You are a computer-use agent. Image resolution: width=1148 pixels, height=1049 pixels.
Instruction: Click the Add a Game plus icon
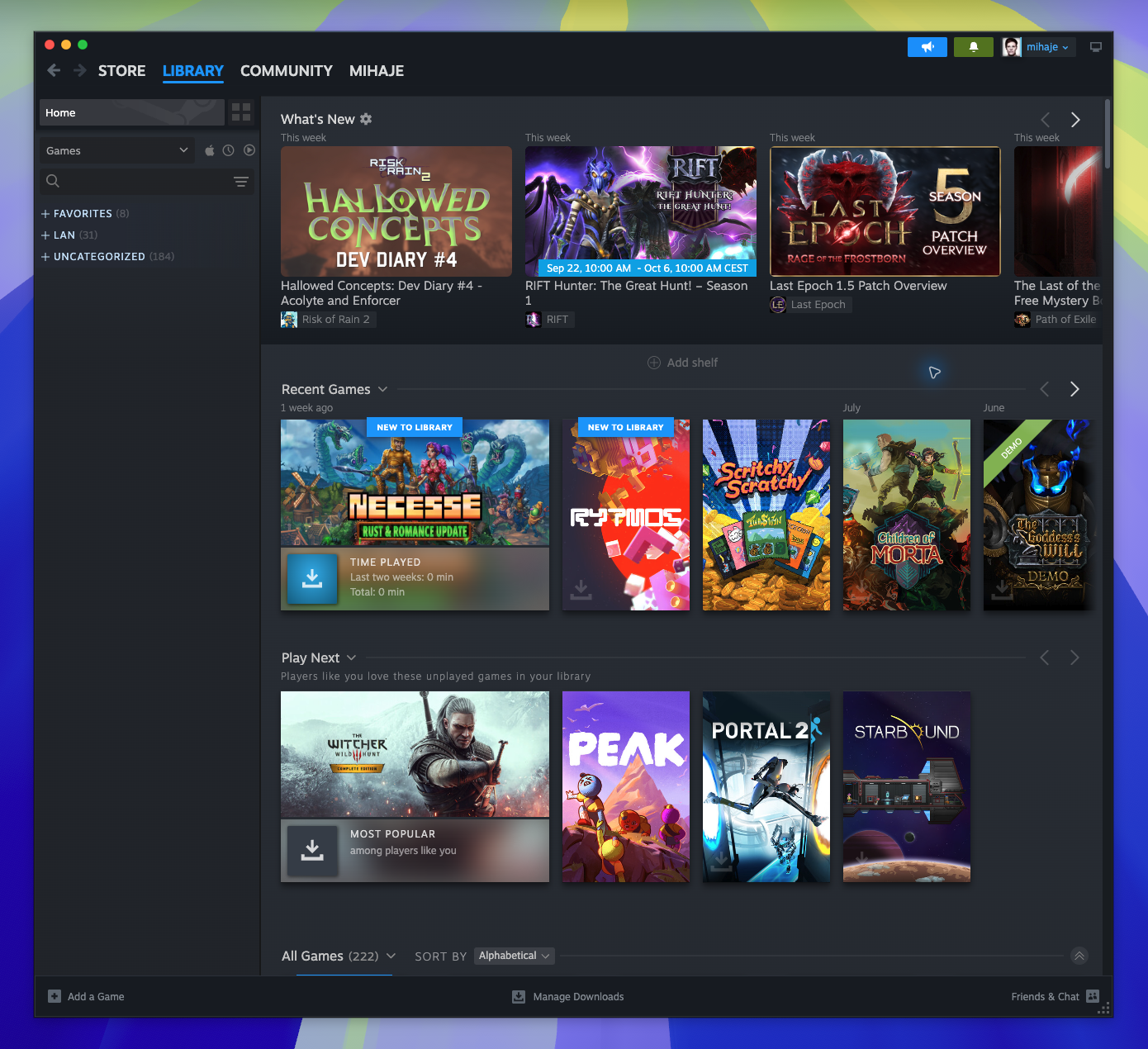55,996
